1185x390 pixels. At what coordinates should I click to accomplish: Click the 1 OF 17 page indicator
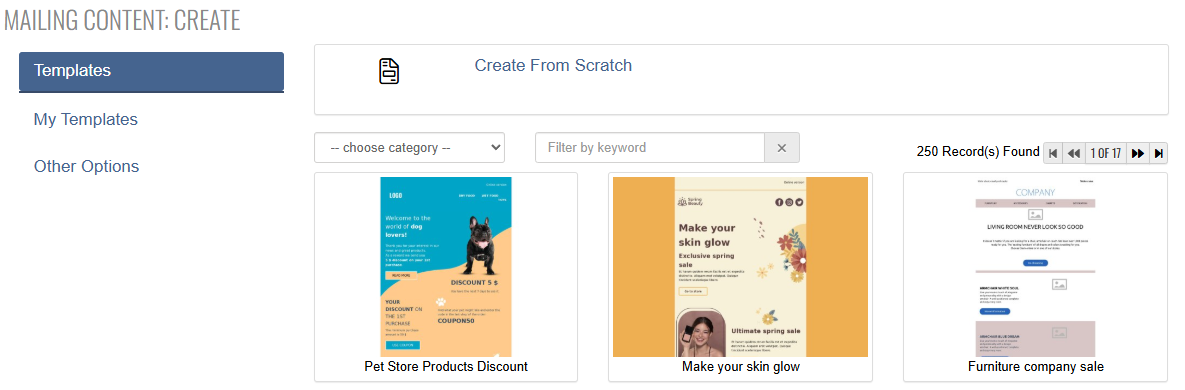(1106, 153)
